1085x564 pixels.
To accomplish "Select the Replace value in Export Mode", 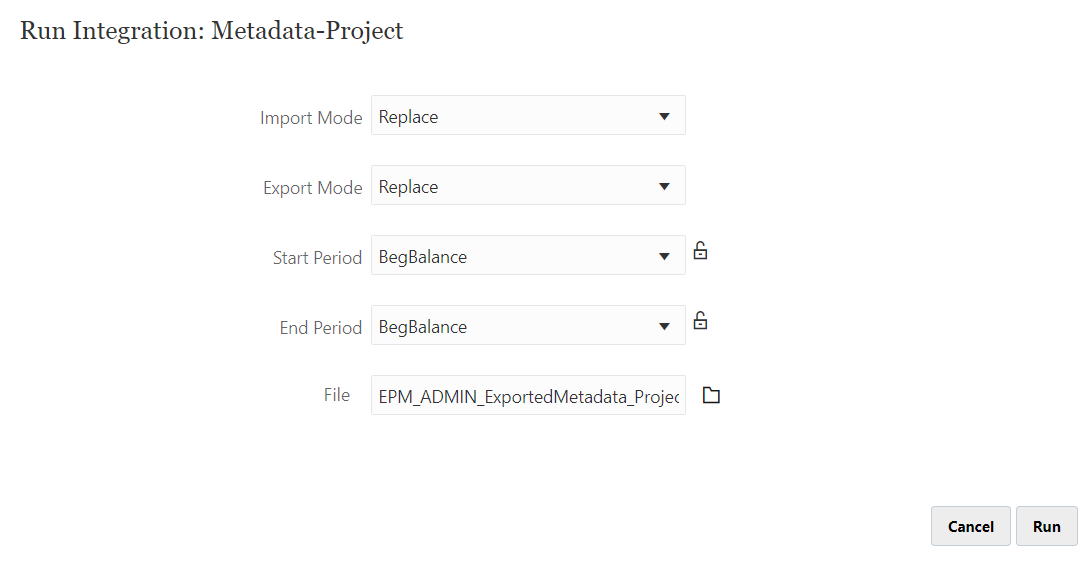I will pyautogui.click(x=408, y=187).
